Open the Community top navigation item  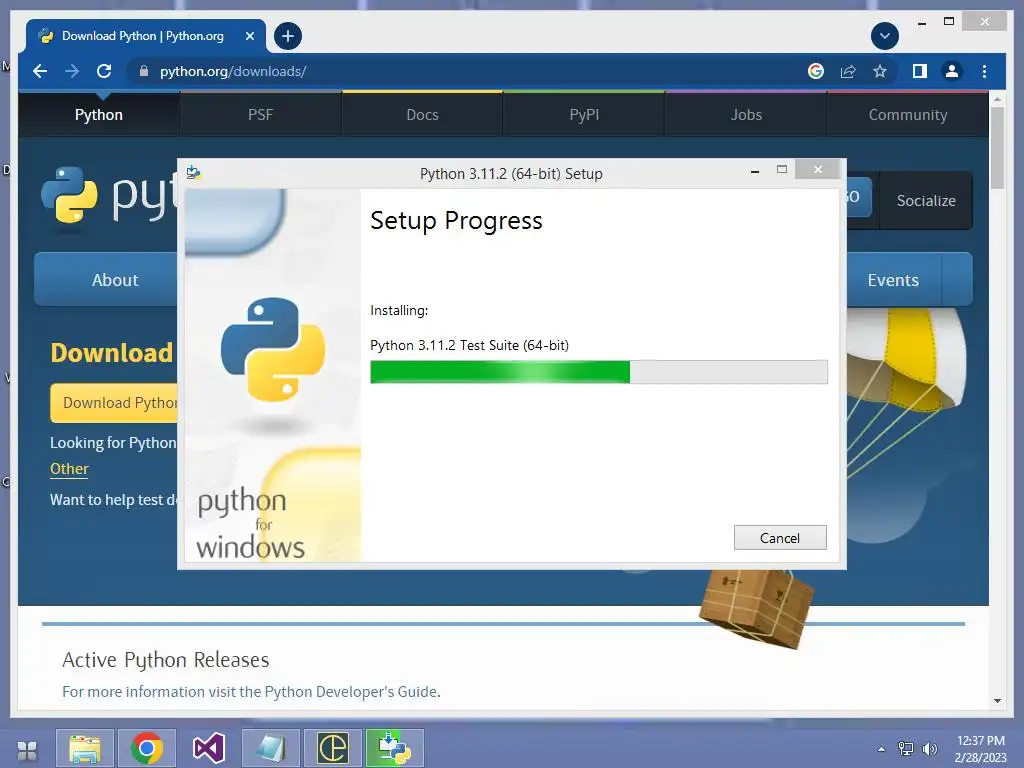point(908,114)
